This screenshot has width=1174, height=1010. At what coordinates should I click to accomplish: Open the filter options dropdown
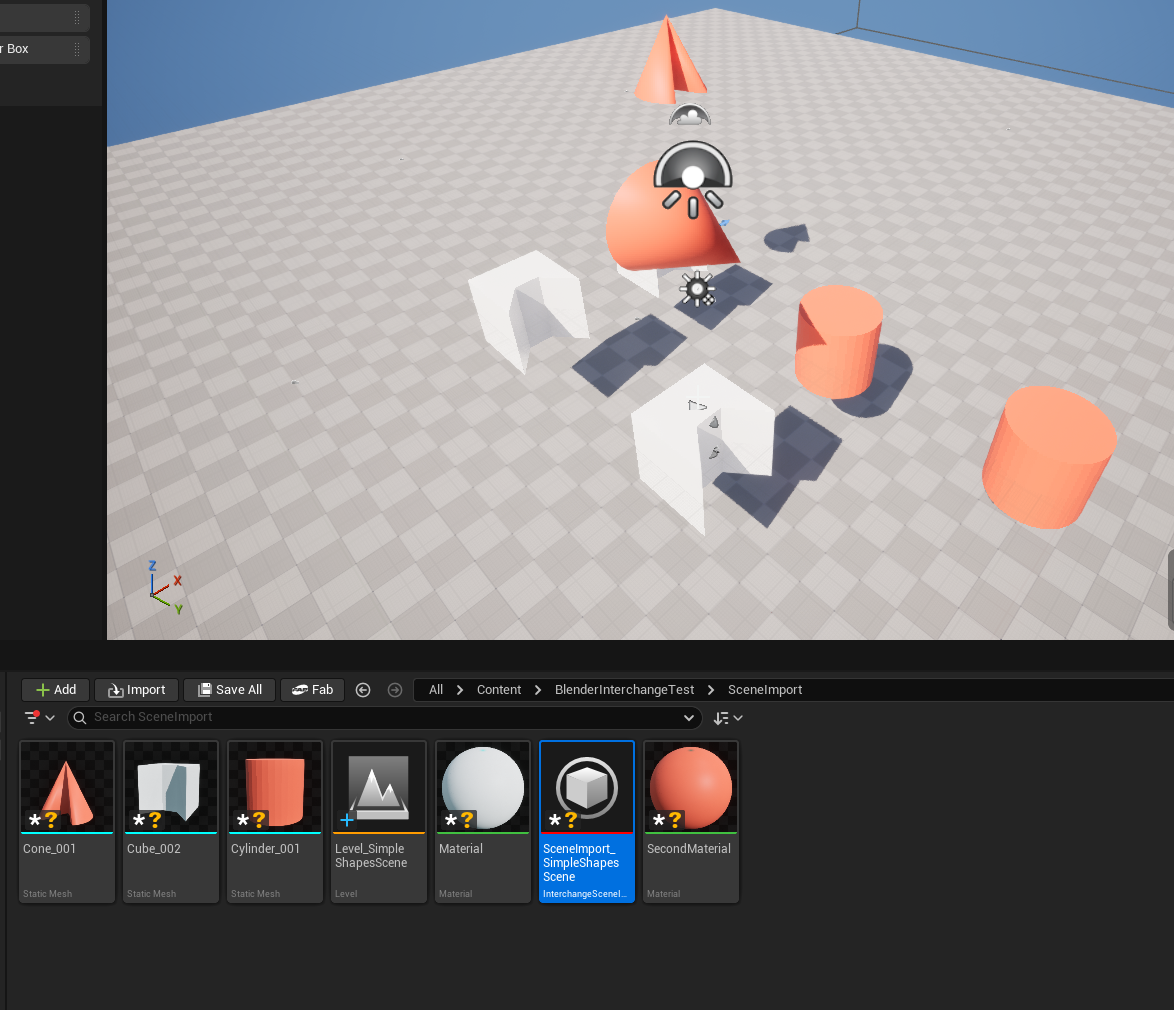tap(39, 718)
